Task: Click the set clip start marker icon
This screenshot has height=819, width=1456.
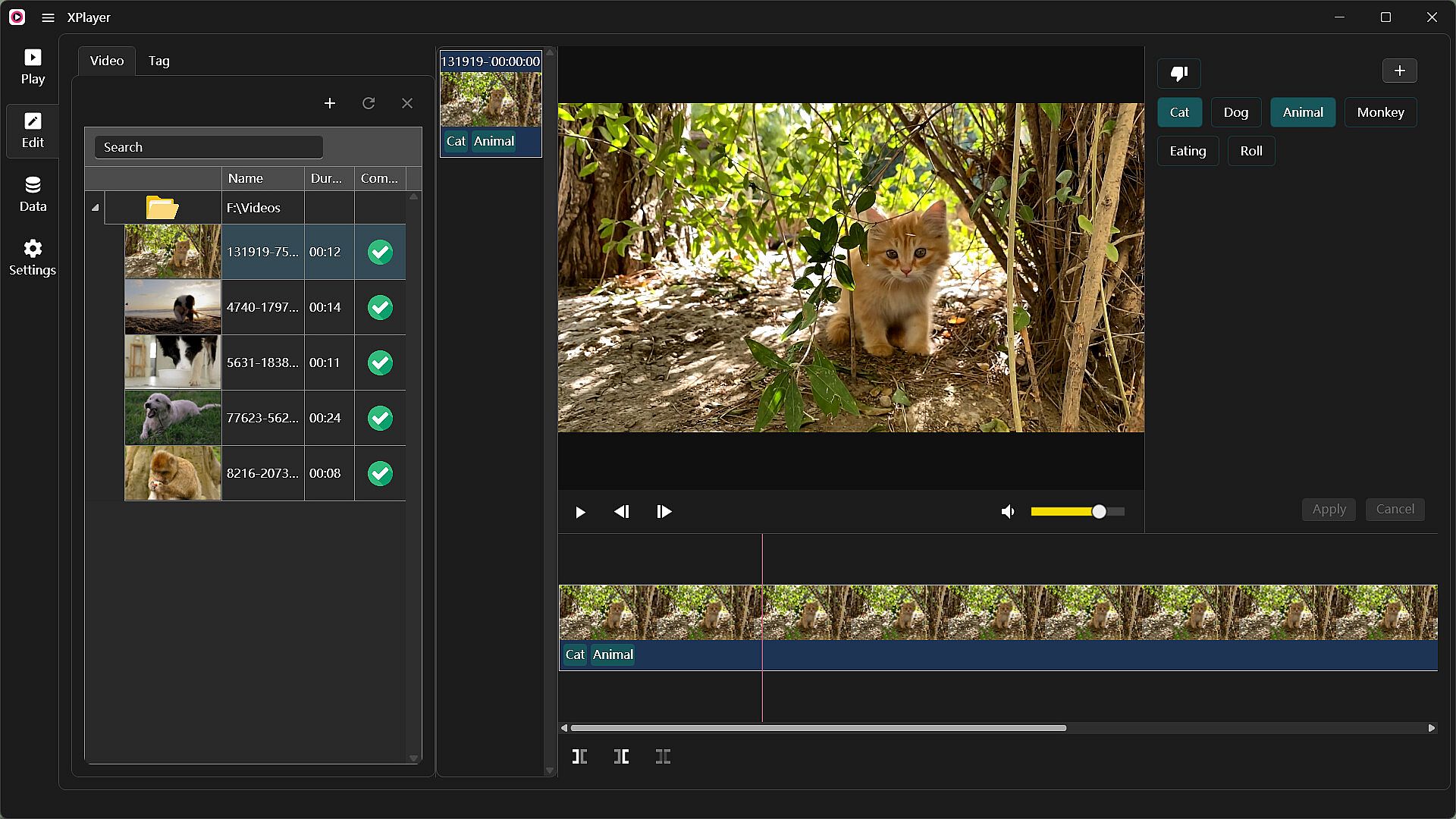Action: [579, 756]
